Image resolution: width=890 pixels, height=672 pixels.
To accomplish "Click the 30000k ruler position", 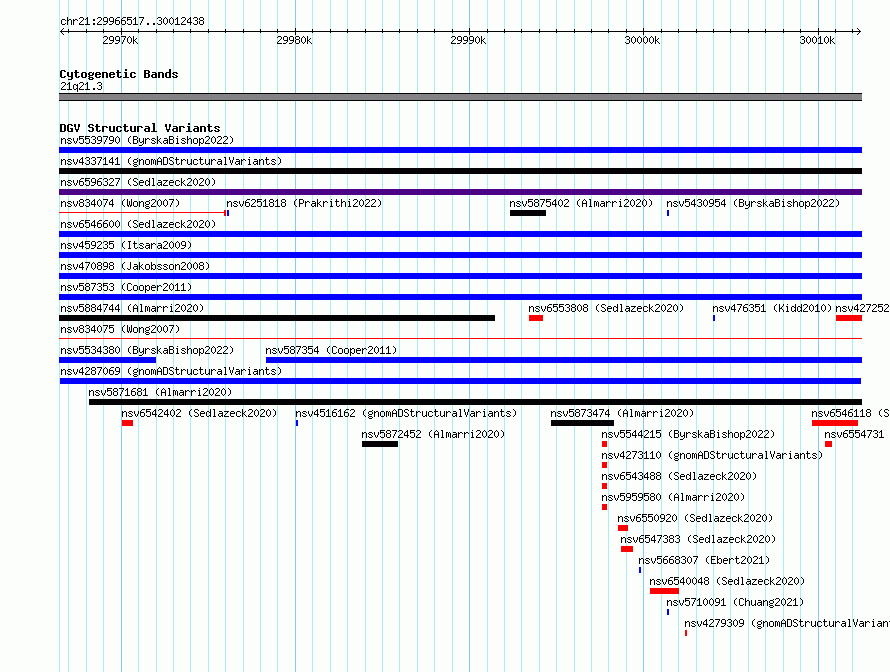I will click(x=642, y=40).
